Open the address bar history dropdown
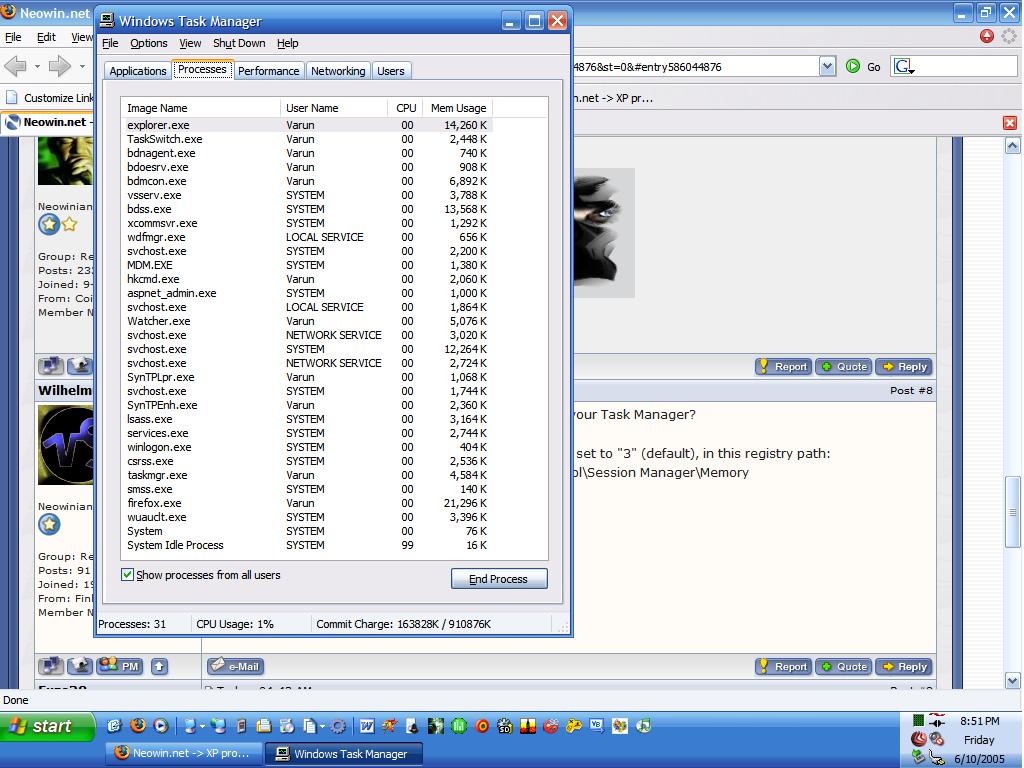 (827, 65)
